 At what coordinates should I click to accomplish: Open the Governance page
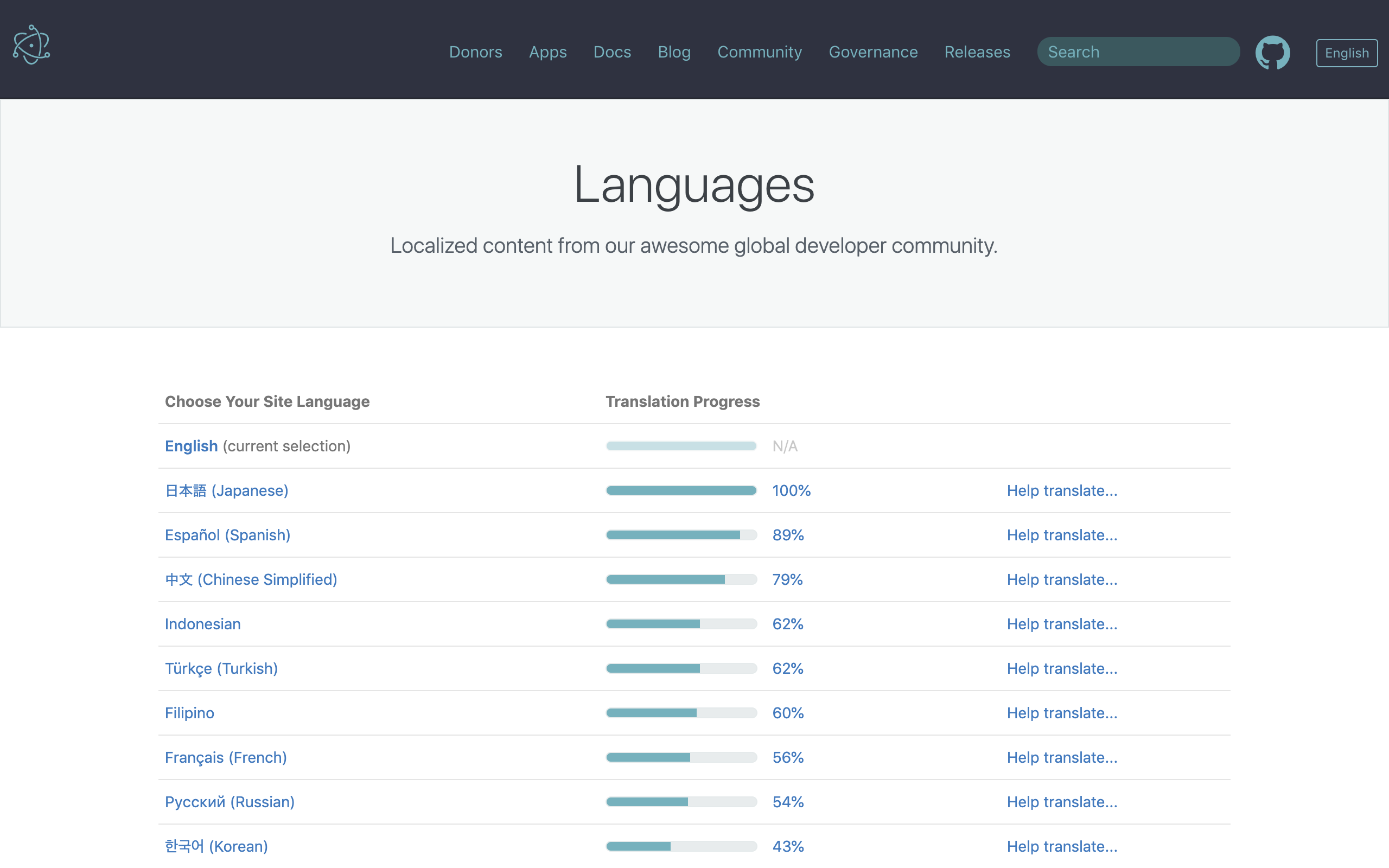872,52
